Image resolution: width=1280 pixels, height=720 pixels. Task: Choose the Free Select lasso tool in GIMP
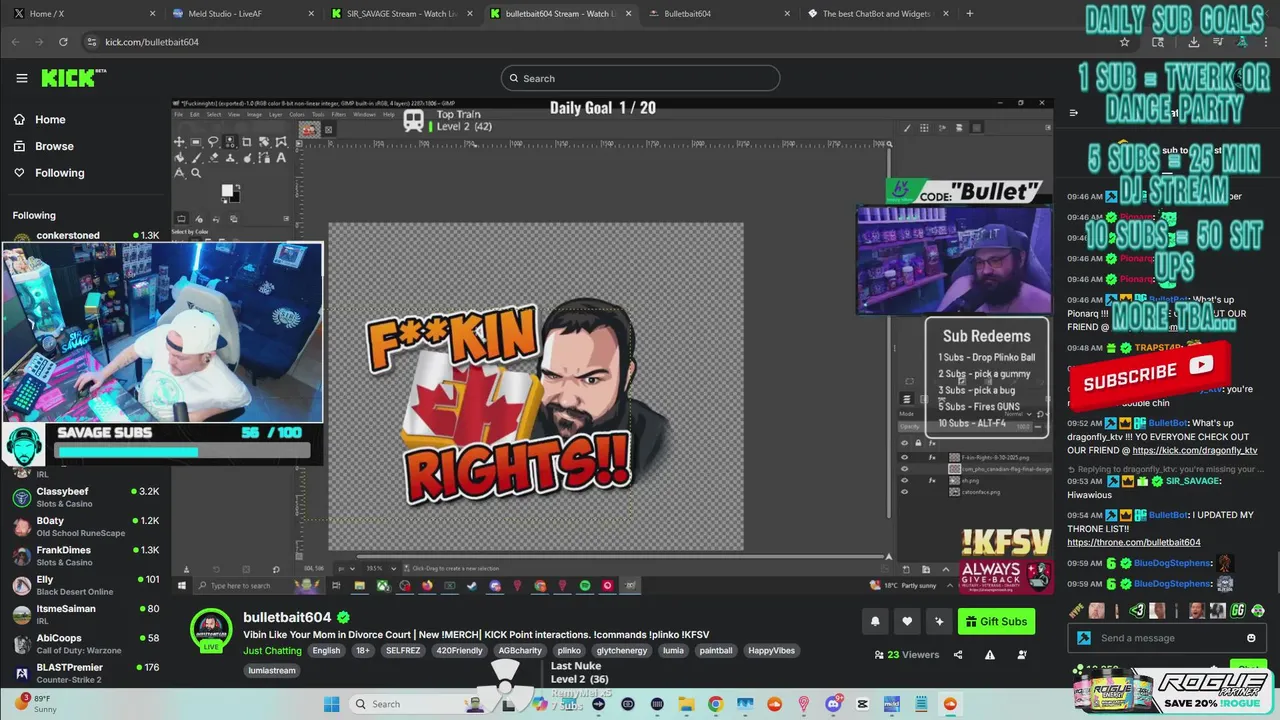coord(213,142)
